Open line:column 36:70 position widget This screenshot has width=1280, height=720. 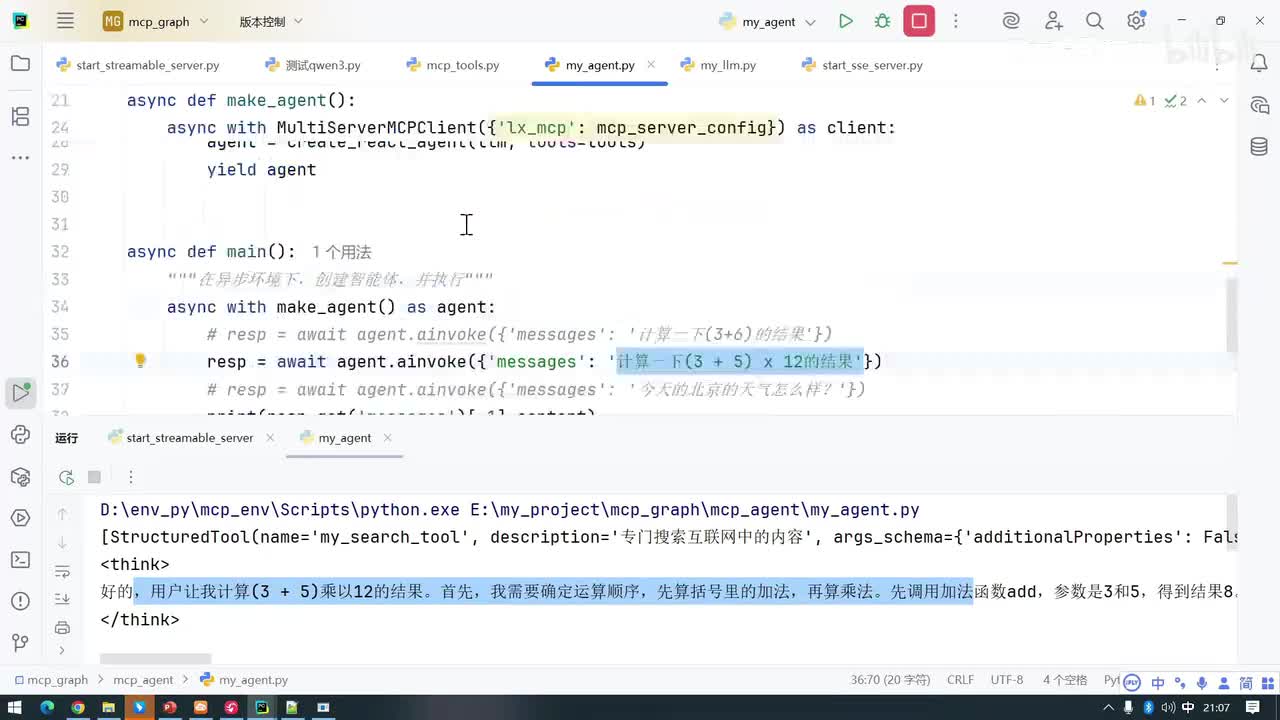890,680
